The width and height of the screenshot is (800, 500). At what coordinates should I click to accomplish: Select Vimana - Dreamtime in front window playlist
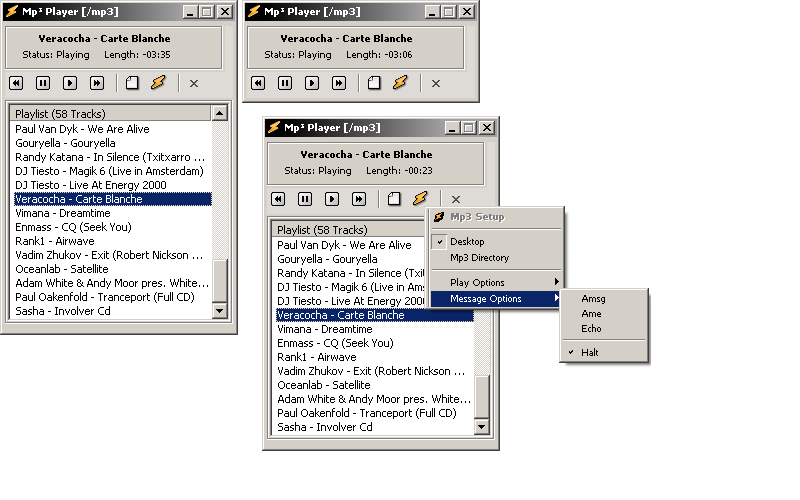tap(375, 329)
